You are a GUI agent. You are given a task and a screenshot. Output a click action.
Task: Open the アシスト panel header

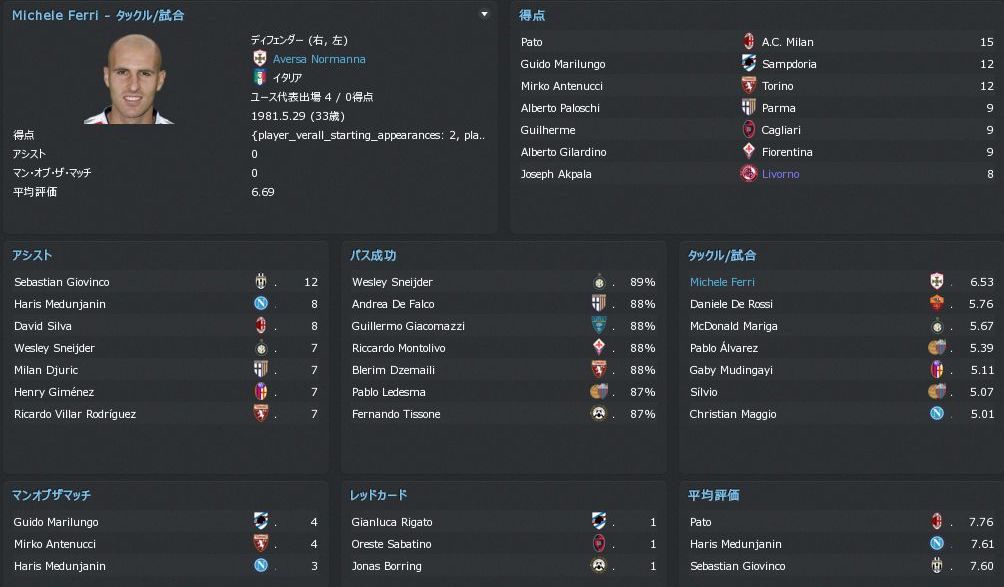point(33,256)
